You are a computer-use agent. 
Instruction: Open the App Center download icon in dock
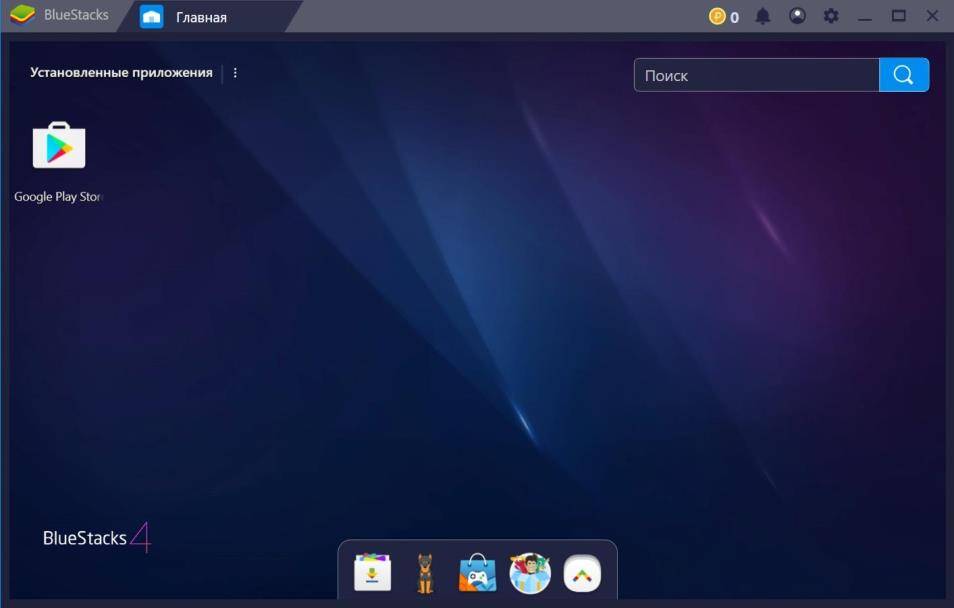372,573
